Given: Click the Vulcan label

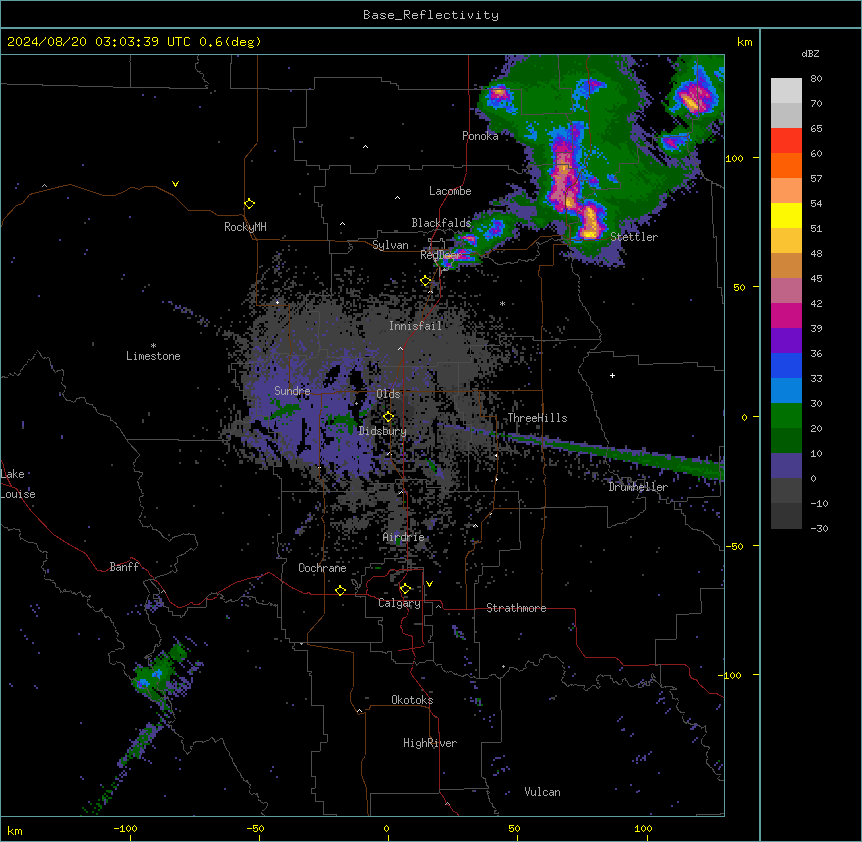Looking at the screenshot, I should click(543, 792).
